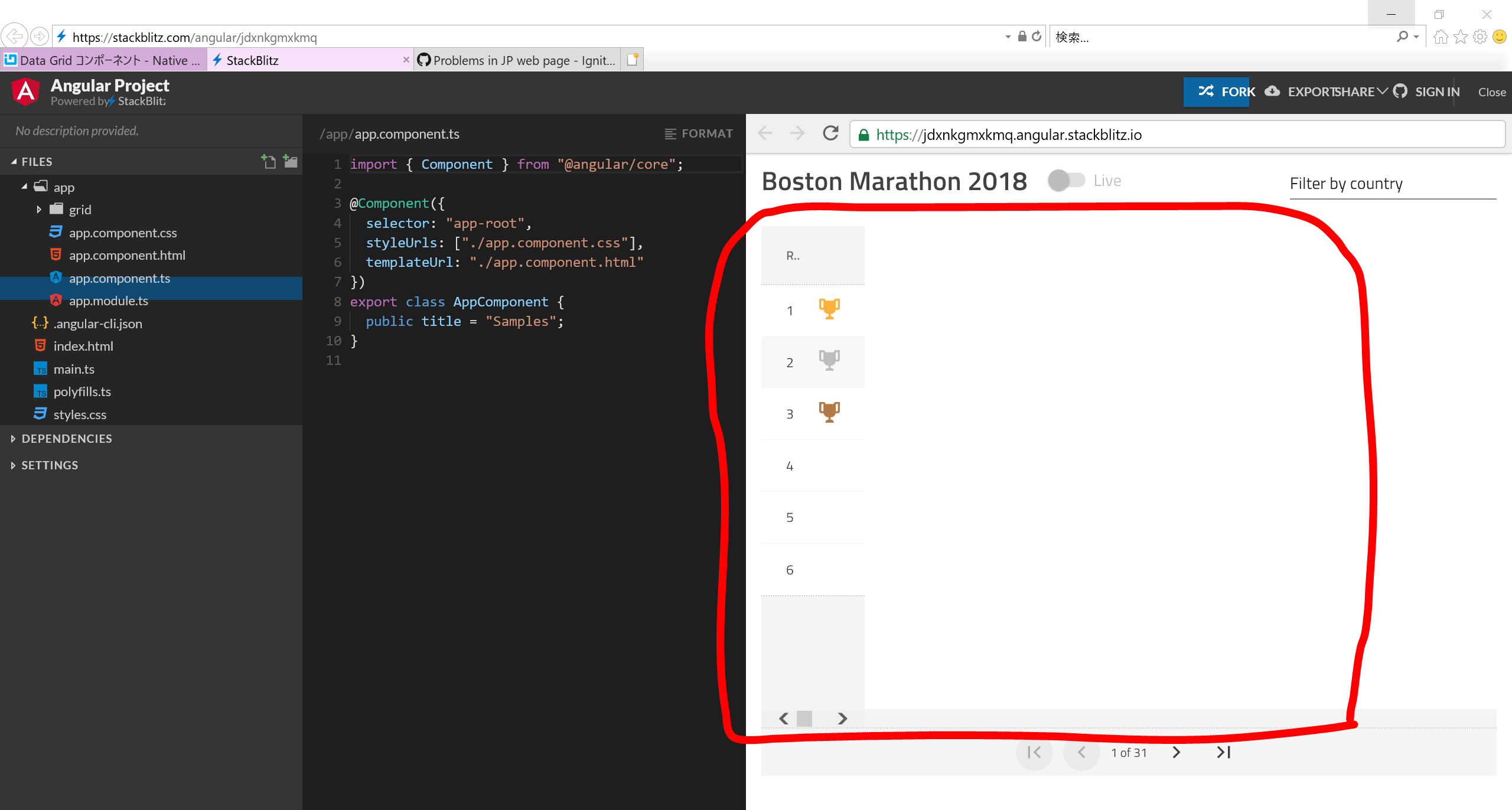Click the FORK button
Image resolution: width=1512 pixels, height=810 pixels.
coord(1217,92)
